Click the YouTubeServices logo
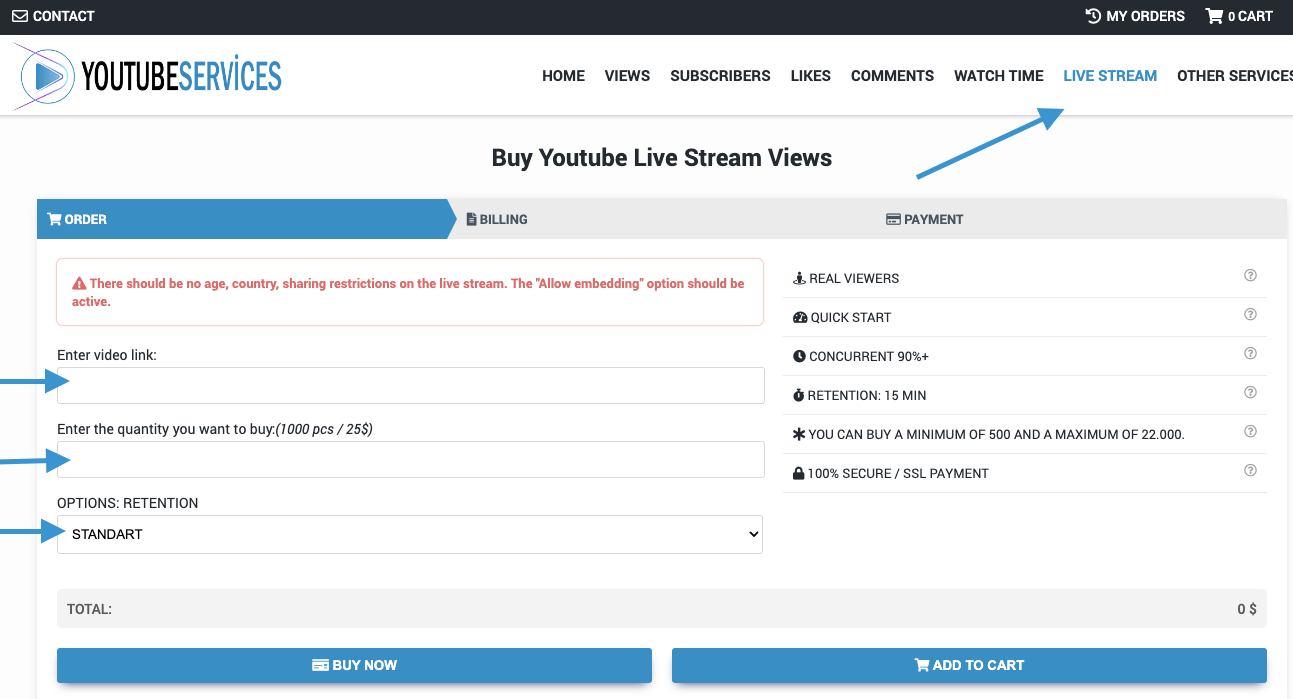Screen dimensions: 1293x699 pyautogui.click(x=148, y=75)
